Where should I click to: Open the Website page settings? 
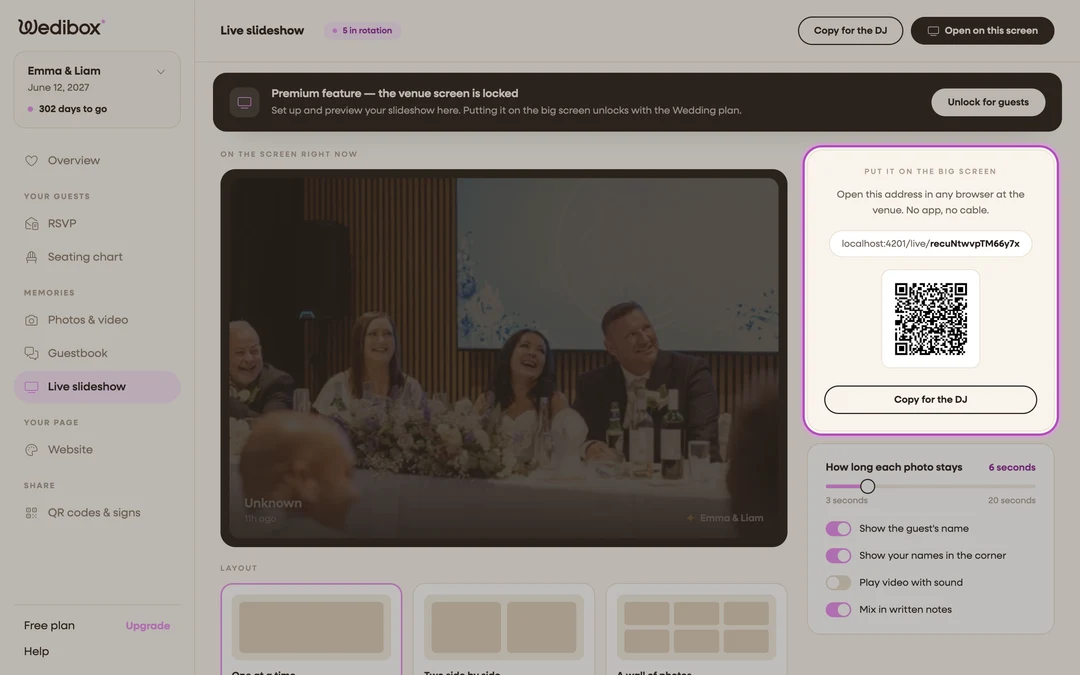pyautogui.click(x=97, y=450)
